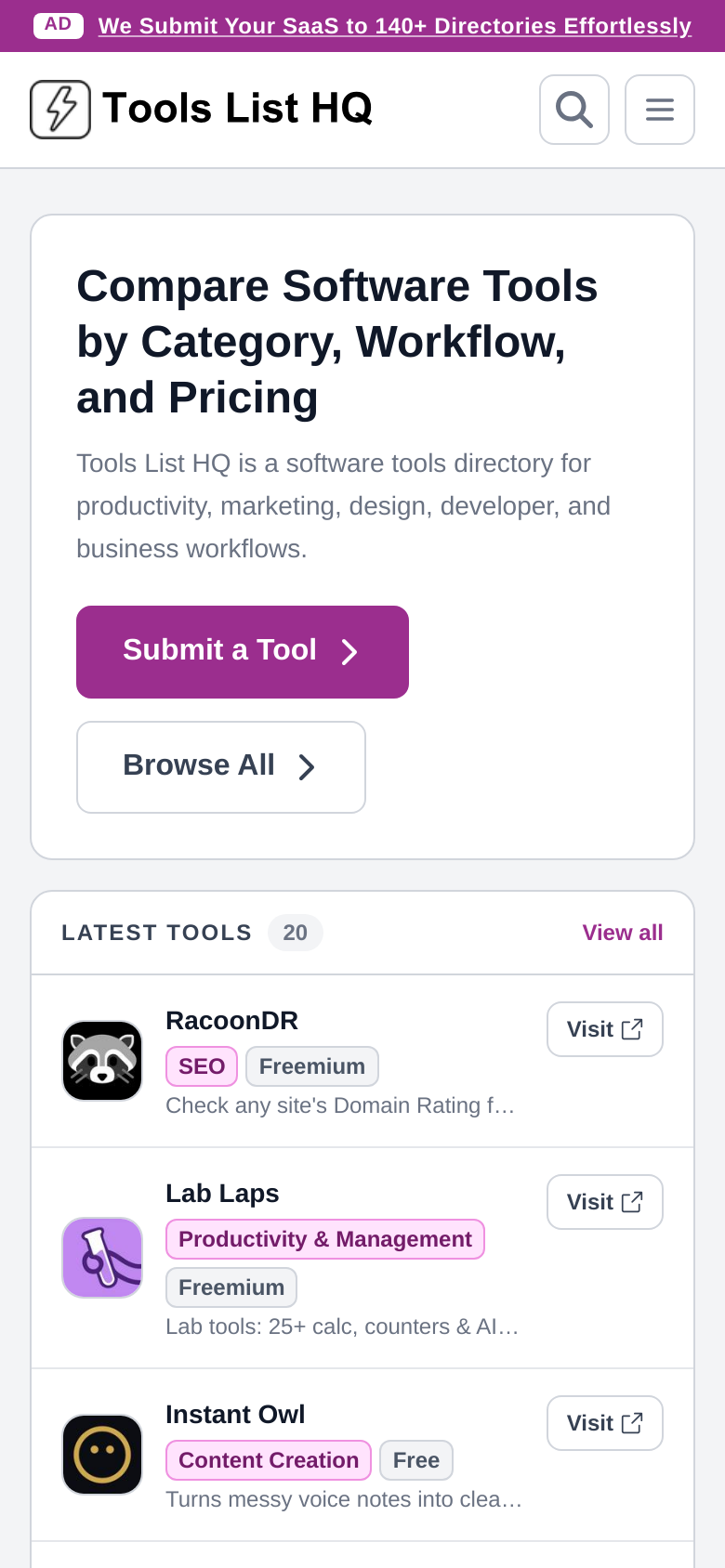Click the external-link icon on Instant Owl's Visit button
The height and width of the screenshot is (1568, 725).
pyautogui.click(x=632, y=1422)
